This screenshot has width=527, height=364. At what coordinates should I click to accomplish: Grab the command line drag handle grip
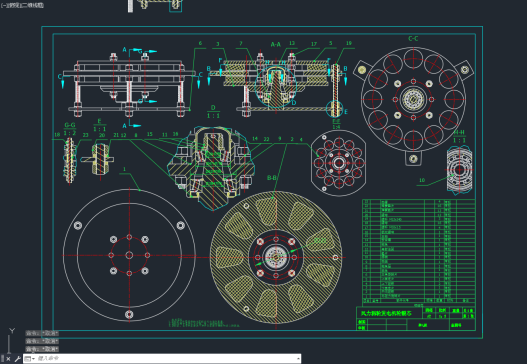(3, 359)
